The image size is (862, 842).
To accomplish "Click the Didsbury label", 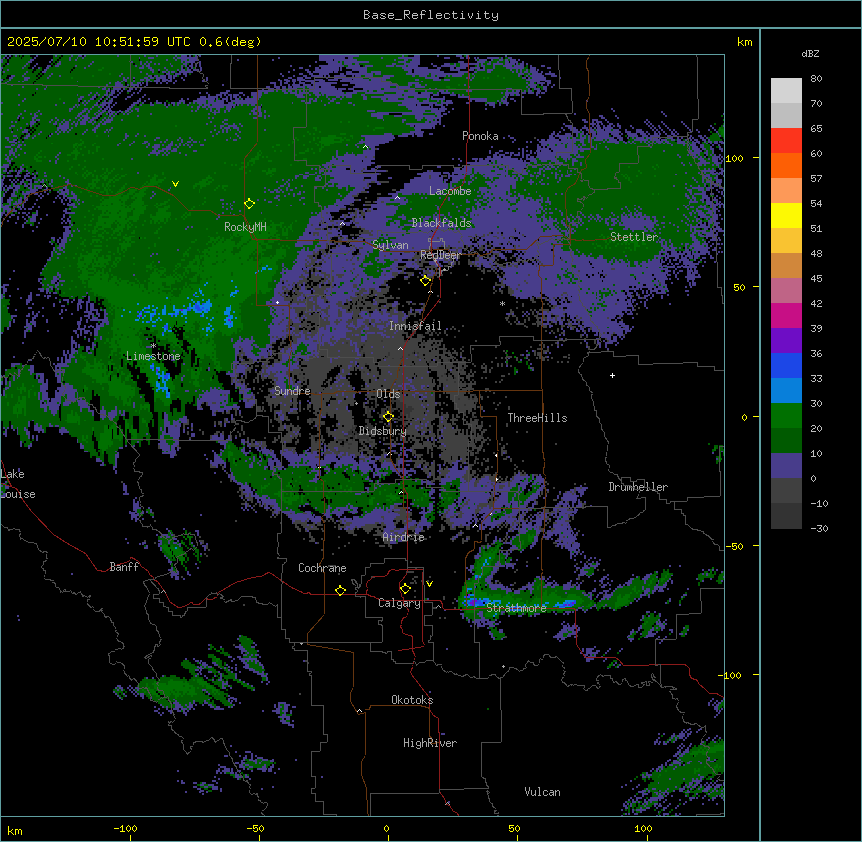I will [383, 431].
